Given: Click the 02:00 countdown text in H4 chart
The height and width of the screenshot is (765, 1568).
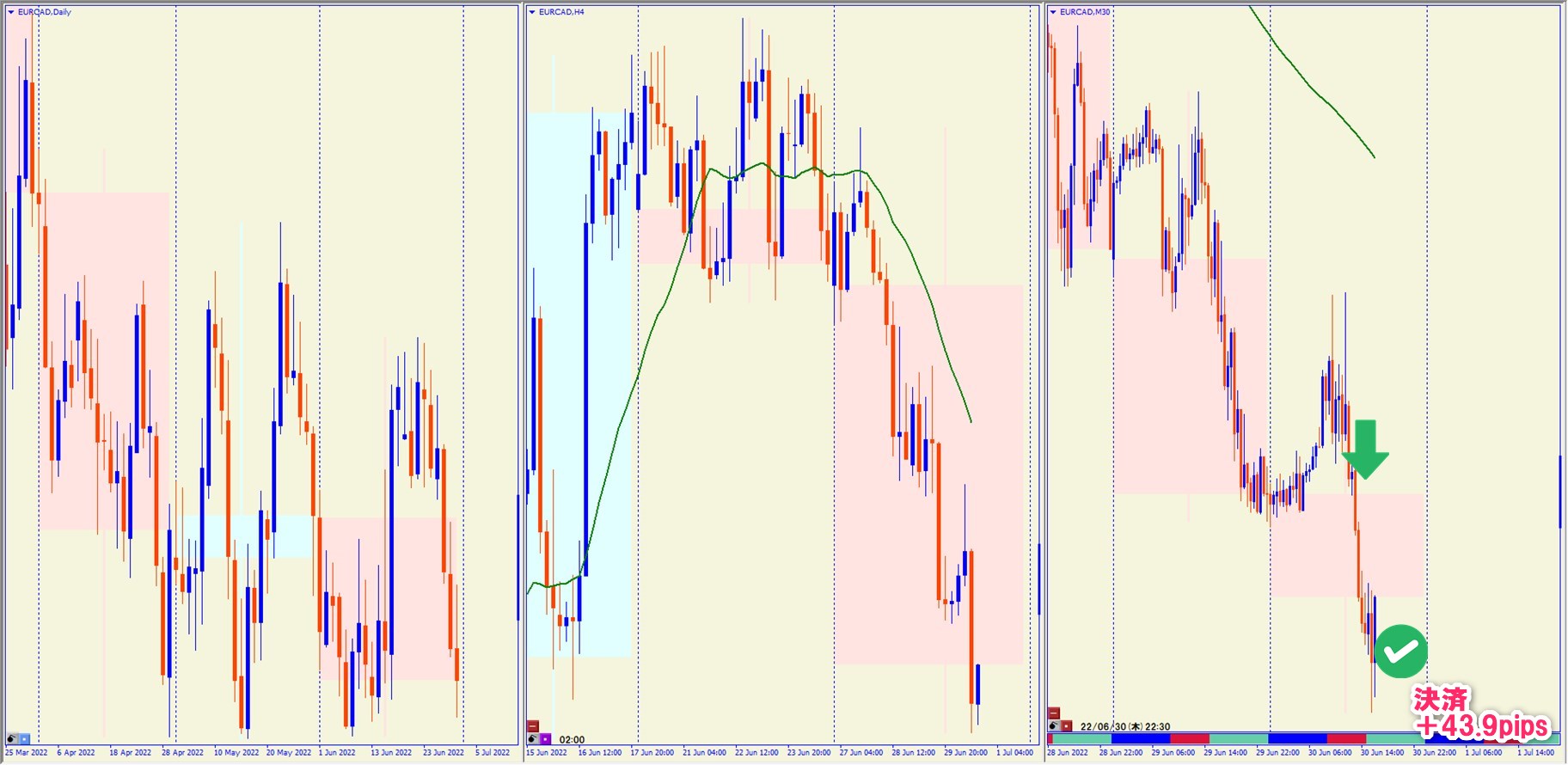Looking at the screenshot, I should (x=572, y=739).
